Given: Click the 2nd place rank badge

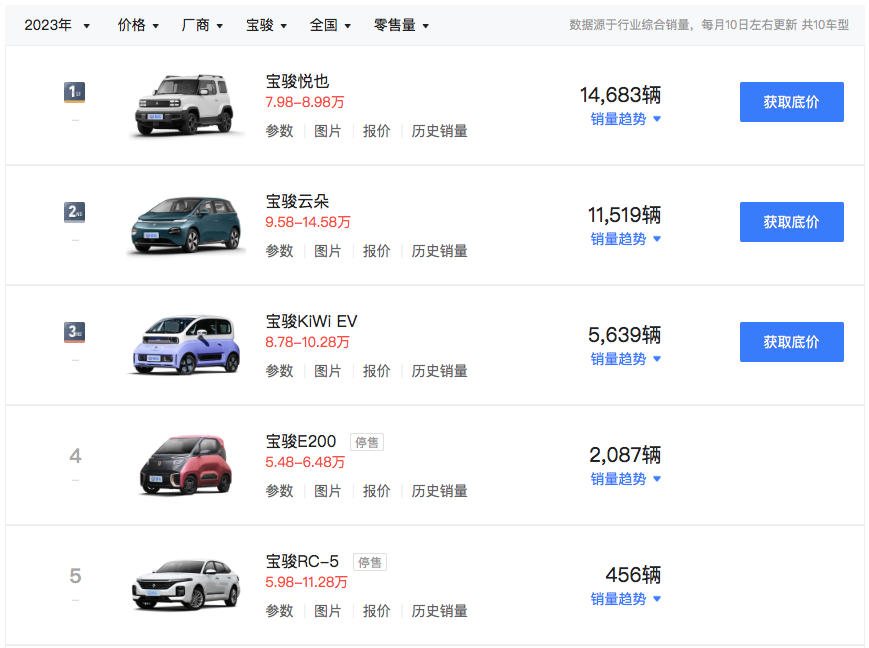Looking at the screenshot, I should point(74,212).
